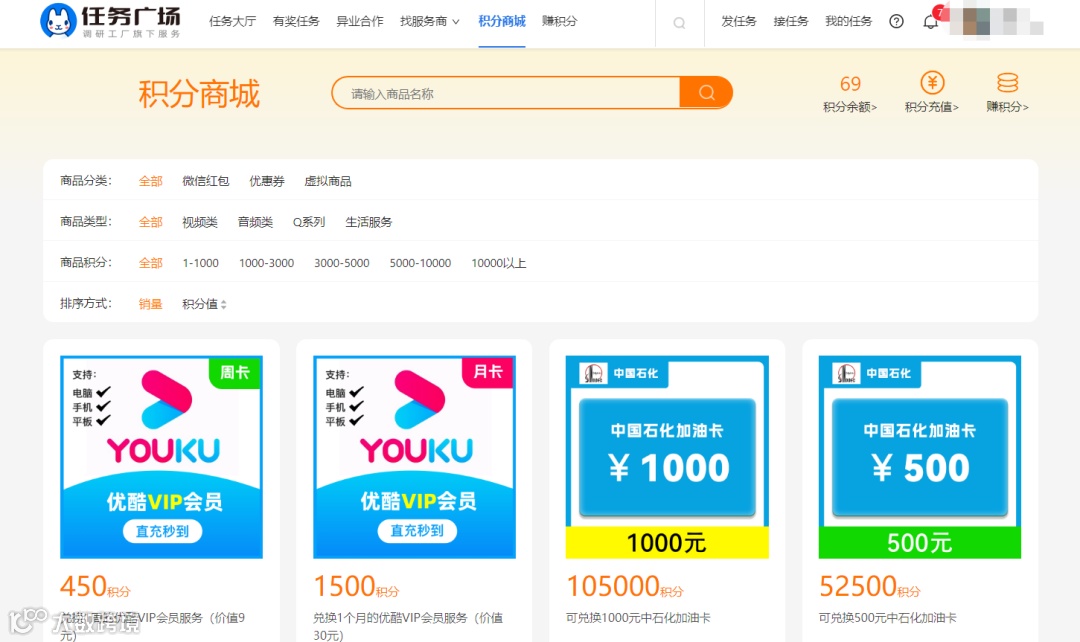Click the orange search button in 积分商城
Image resolution: width=1080 pixels, height=642 pixels.
point(706,92)
